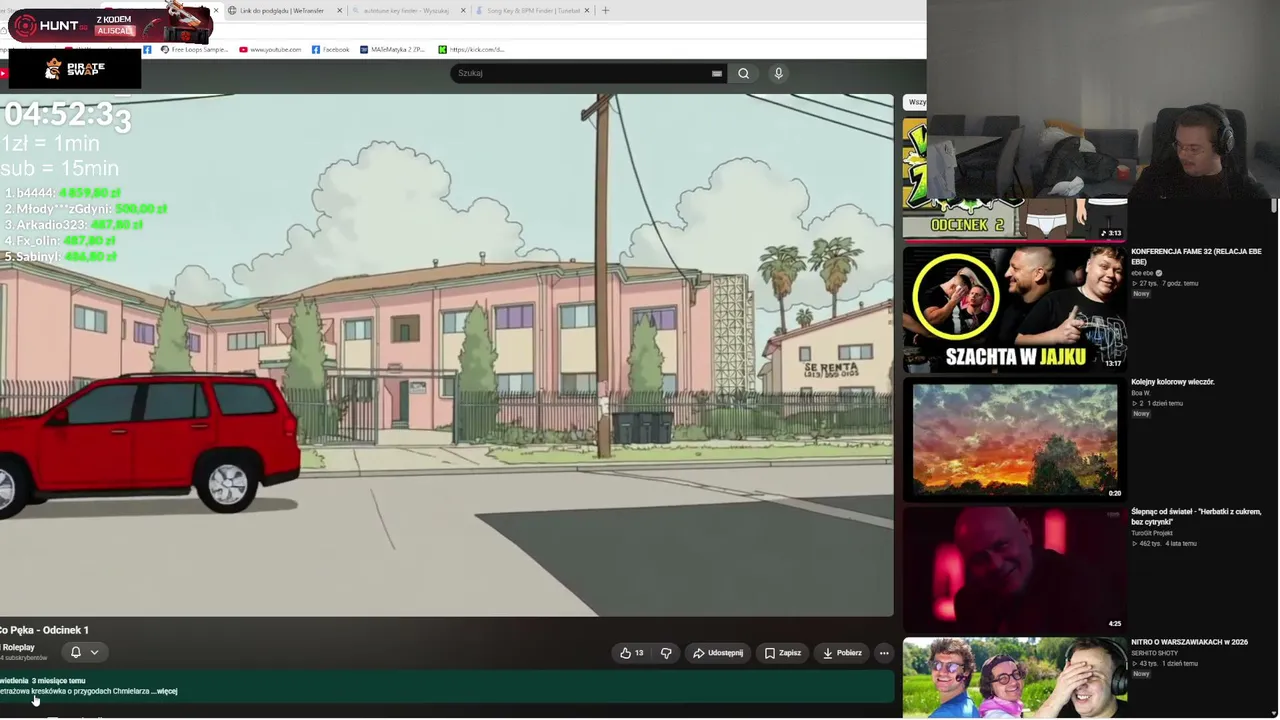
Task: Select the first filter chip above suggestions
Action: pyautogui.click(x=915, y=102)
